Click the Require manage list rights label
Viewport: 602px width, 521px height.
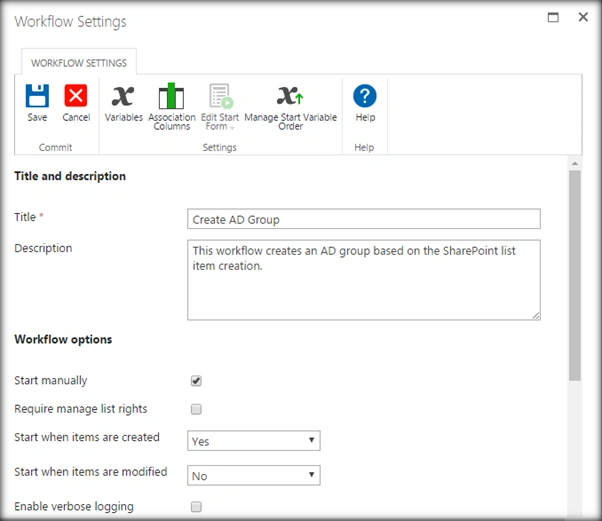pos(81,409)
